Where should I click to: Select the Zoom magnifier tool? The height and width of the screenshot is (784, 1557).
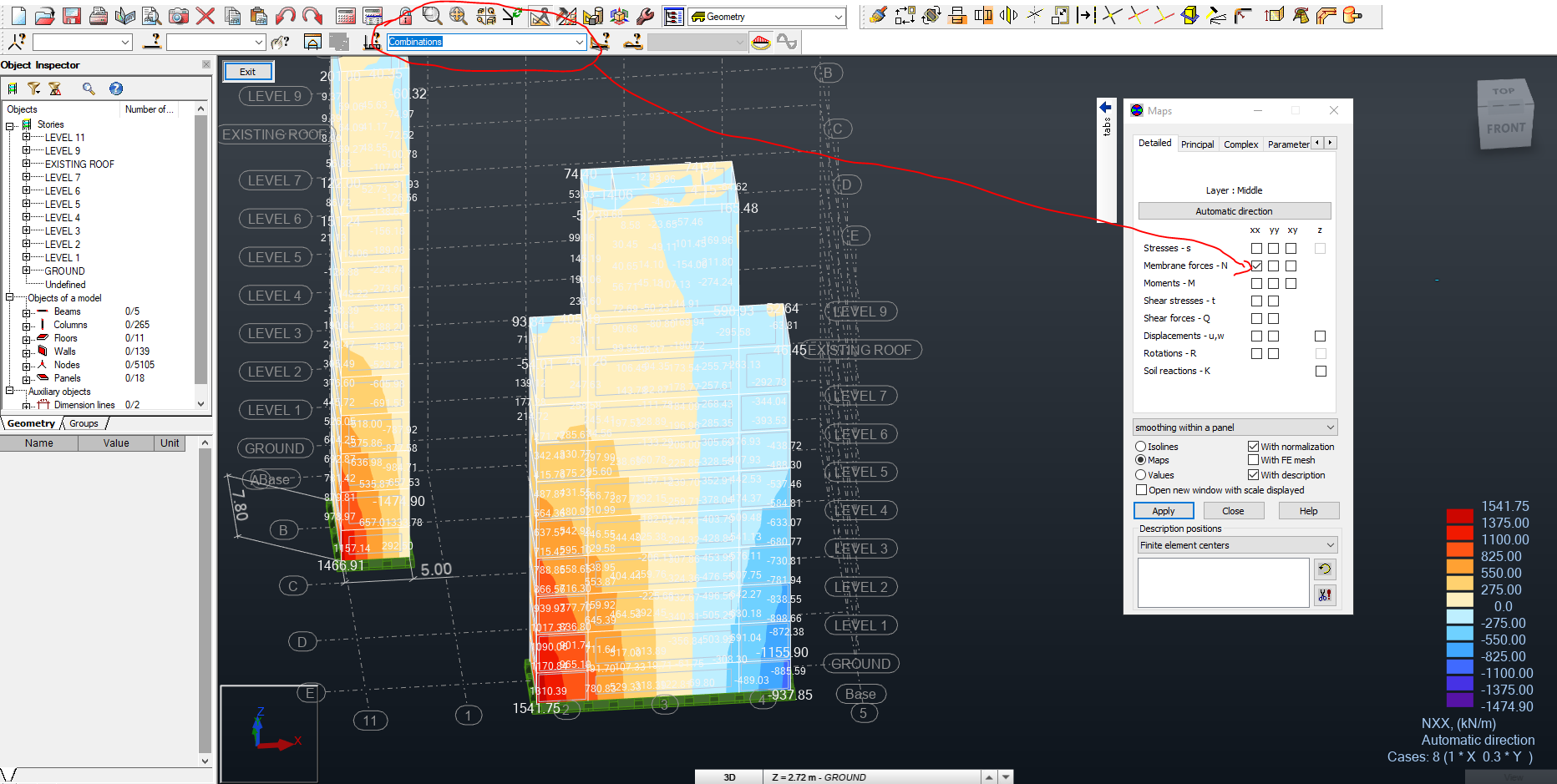(x=432, y=14)
